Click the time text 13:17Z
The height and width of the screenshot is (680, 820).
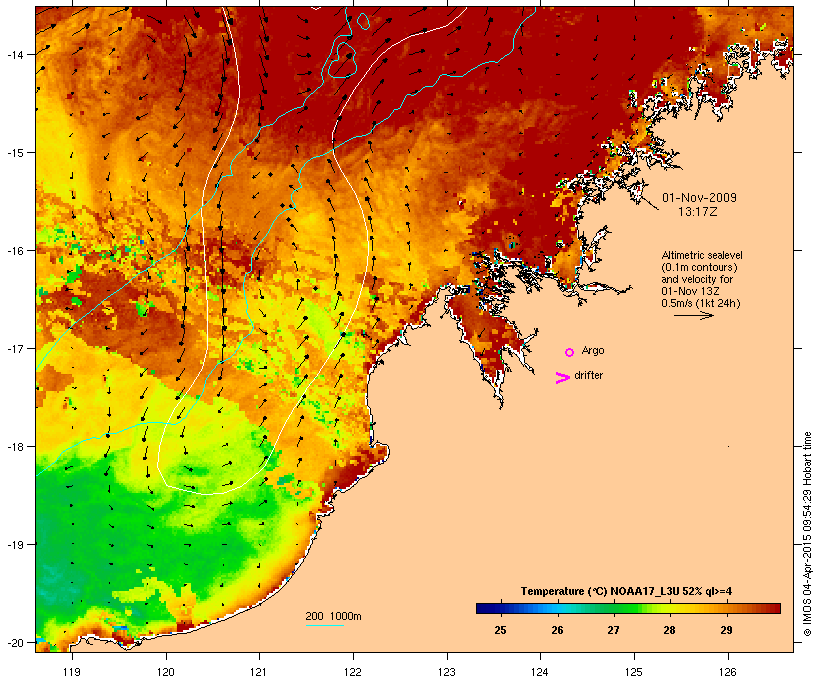coord(698,212)
